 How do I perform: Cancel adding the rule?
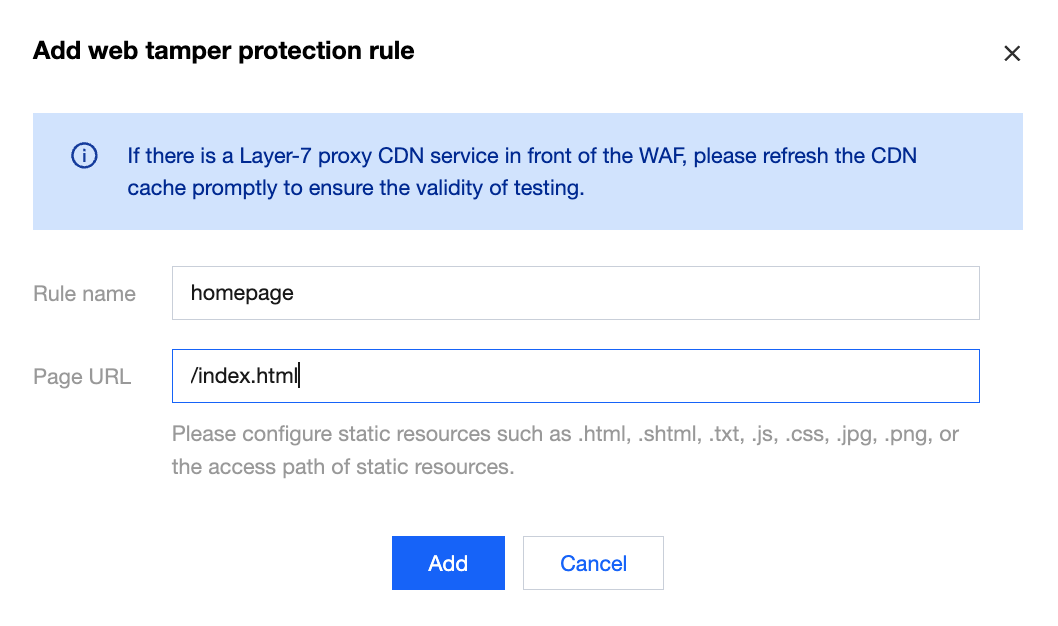pyautogui.click(x=593, y=563)
